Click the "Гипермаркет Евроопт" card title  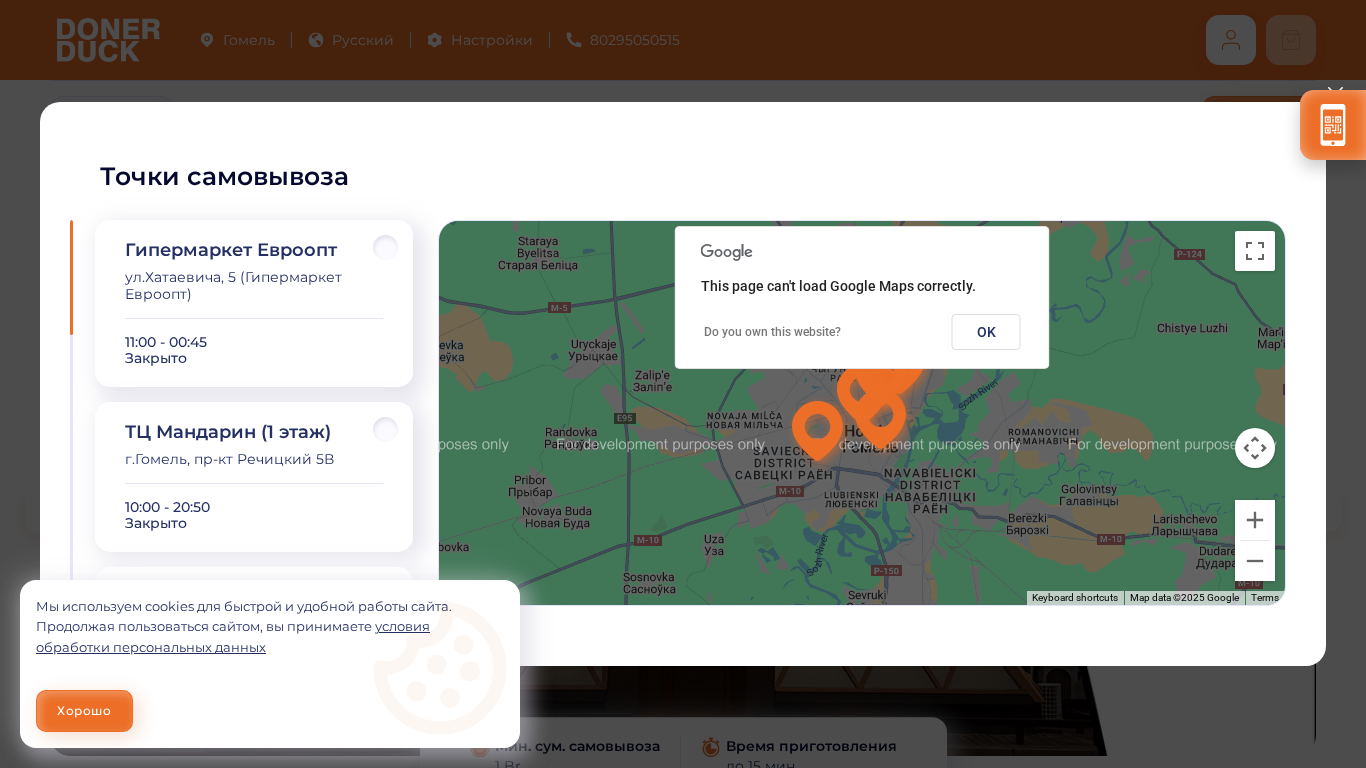tap(231, 250)
